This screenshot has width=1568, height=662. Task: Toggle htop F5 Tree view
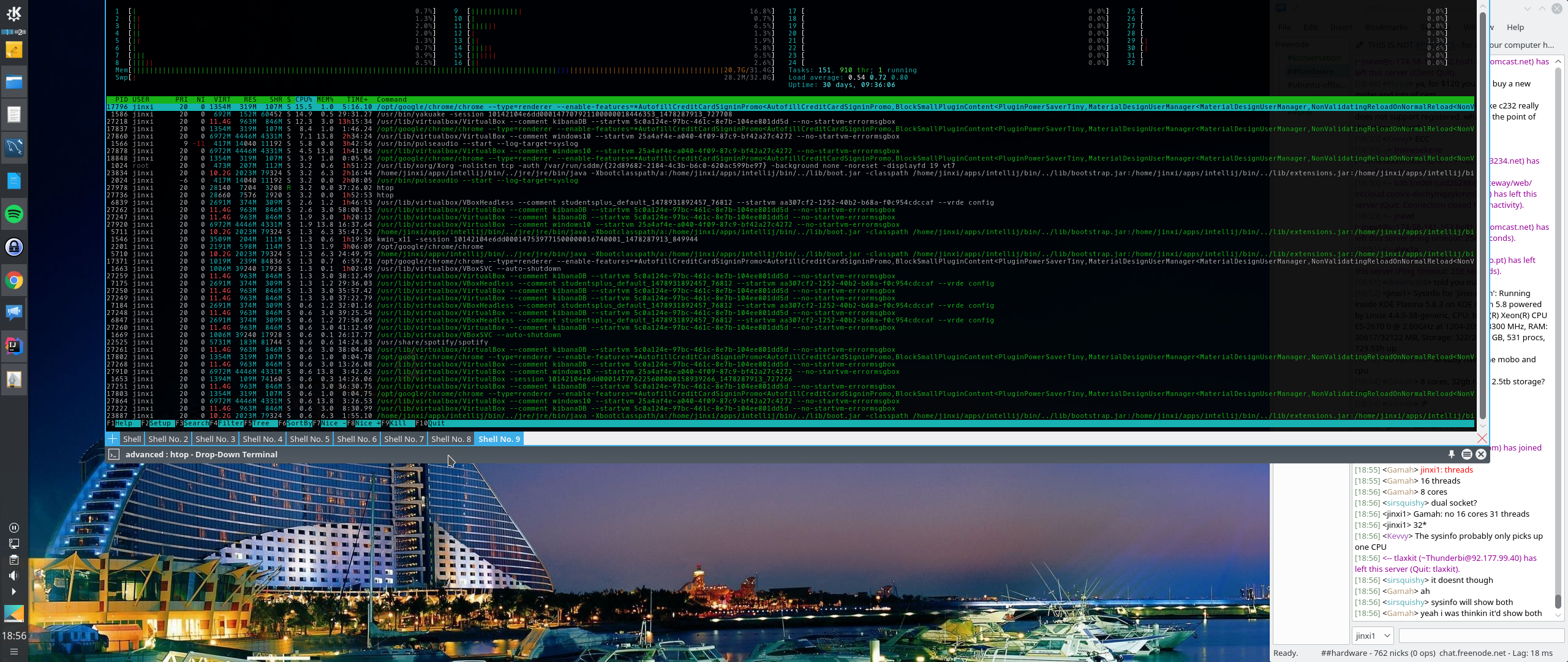(261, 423)
